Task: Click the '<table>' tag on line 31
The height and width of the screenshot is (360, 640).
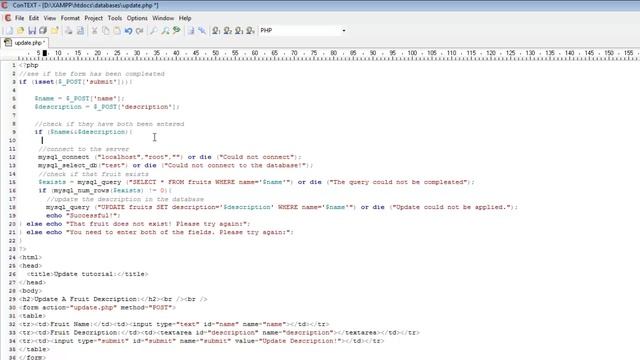Action: coord(32,316)
